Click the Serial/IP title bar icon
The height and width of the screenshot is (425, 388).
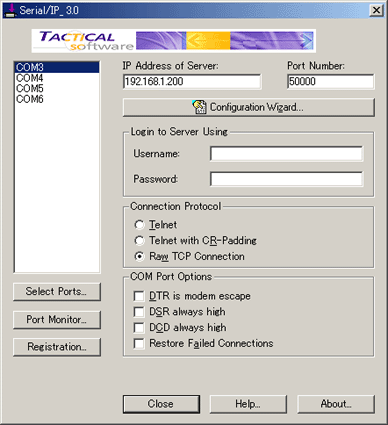[x=11, y=10]
